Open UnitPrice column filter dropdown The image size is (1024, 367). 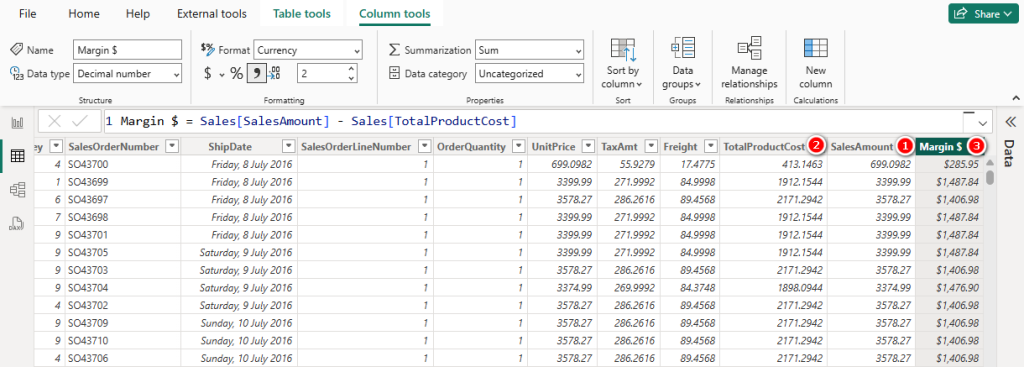coord(588,146)
